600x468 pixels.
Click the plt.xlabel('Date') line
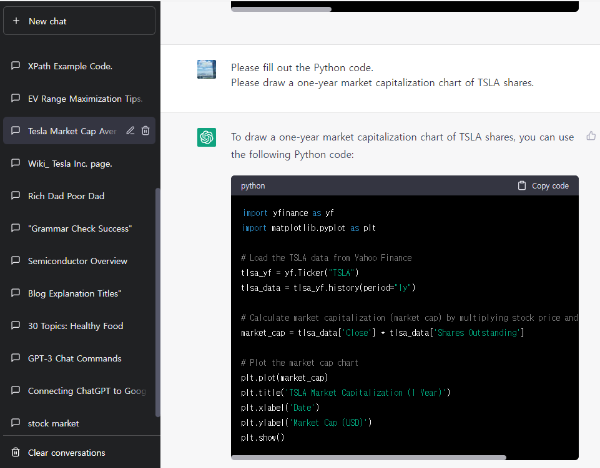[x=280, y=408]
